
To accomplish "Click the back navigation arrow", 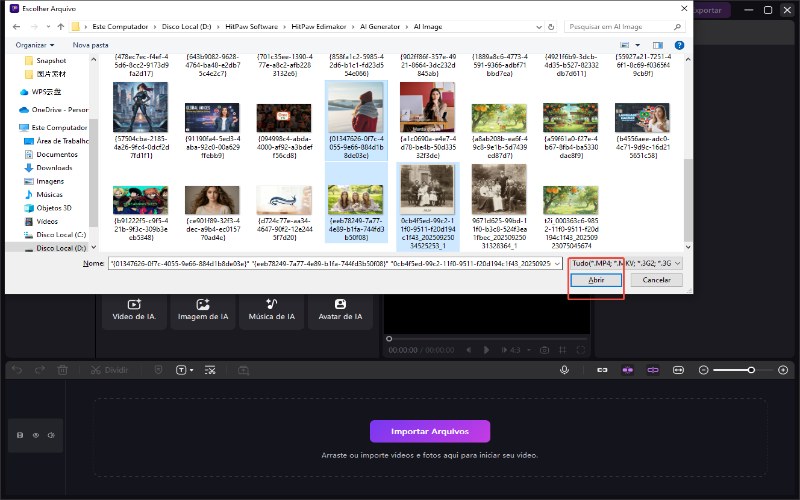I will (x=17, y=25).
